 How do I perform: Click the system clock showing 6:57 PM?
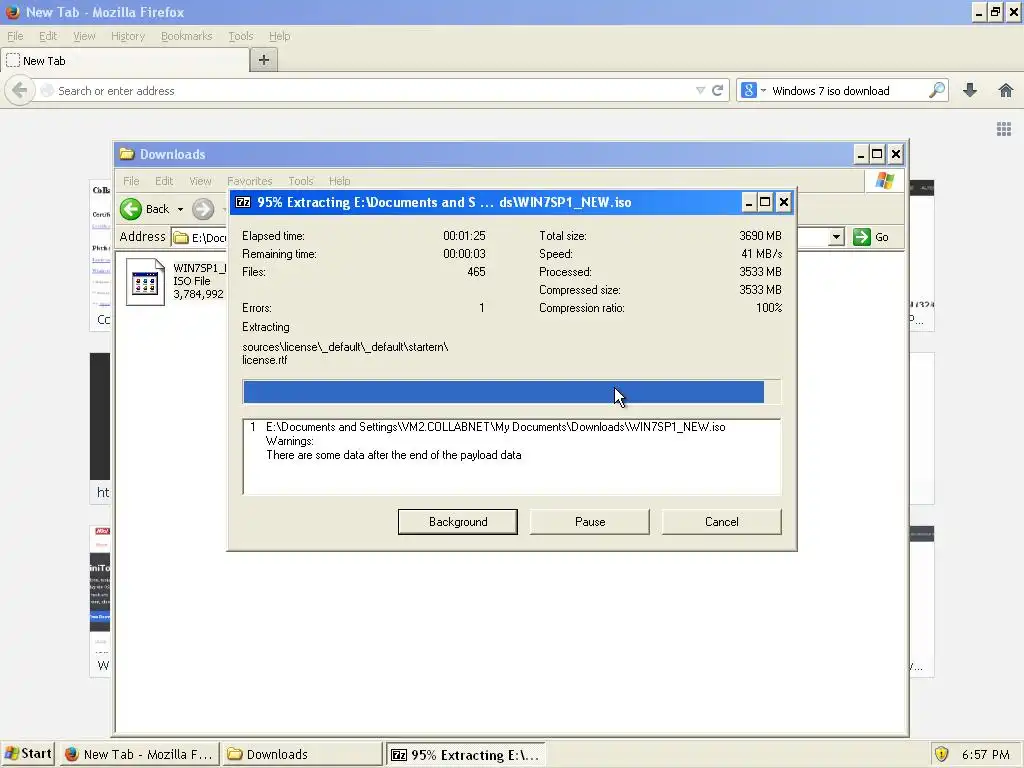coord(985,755)
